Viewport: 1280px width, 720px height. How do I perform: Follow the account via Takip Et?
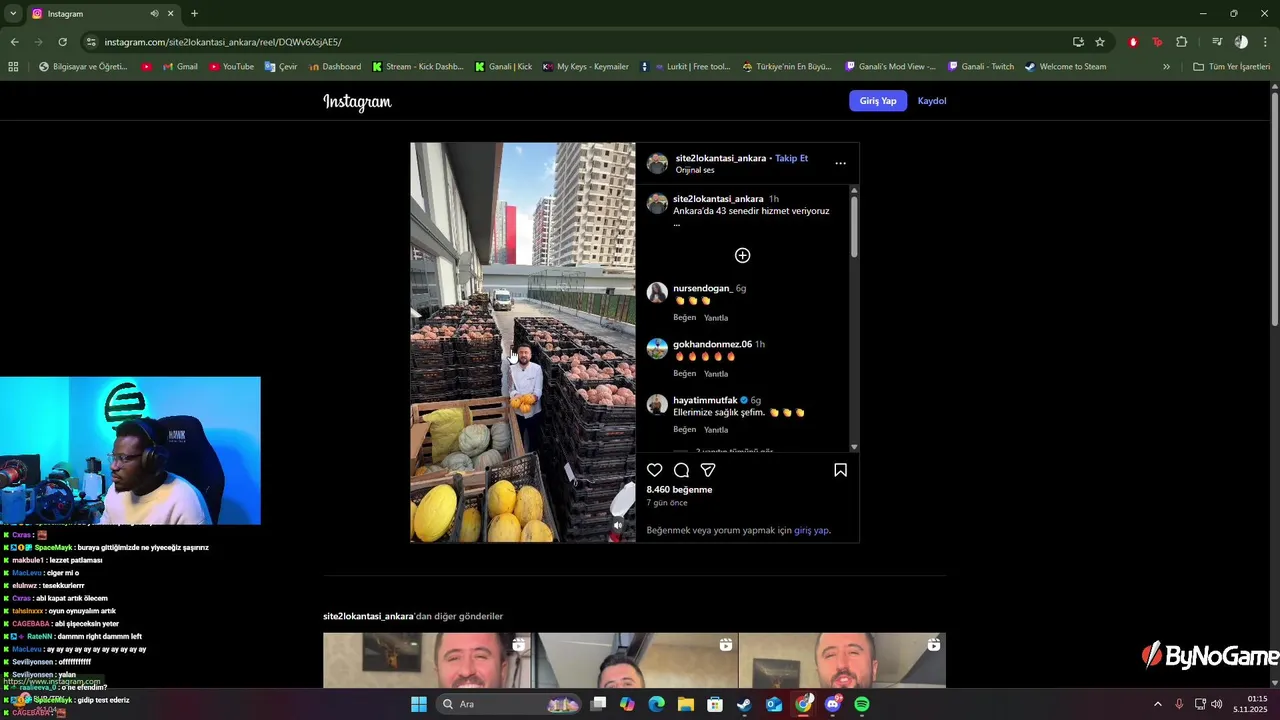coord(791,158)
